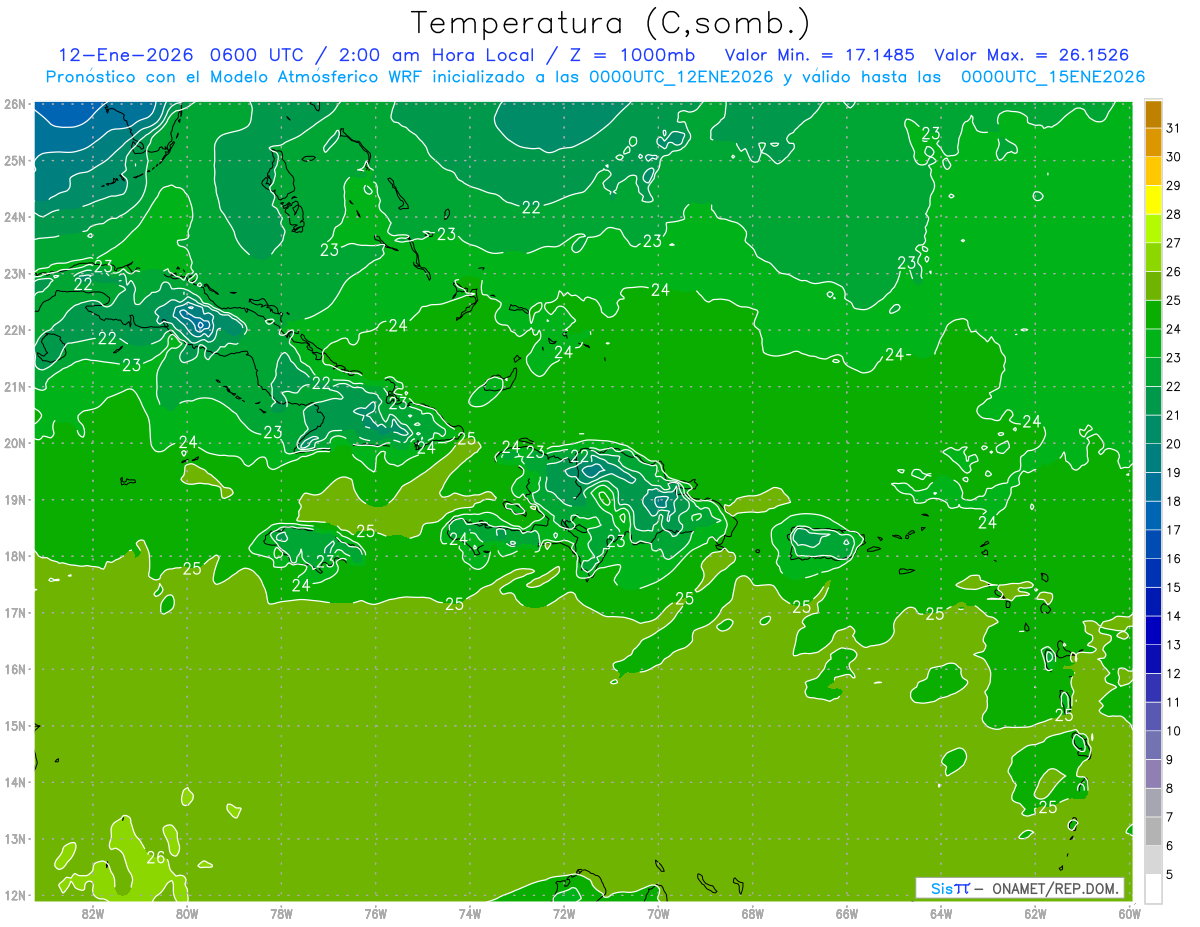The image size is (1200, 927).
Task: Click the "82W" longitude axis label
Action: (92, 913)
